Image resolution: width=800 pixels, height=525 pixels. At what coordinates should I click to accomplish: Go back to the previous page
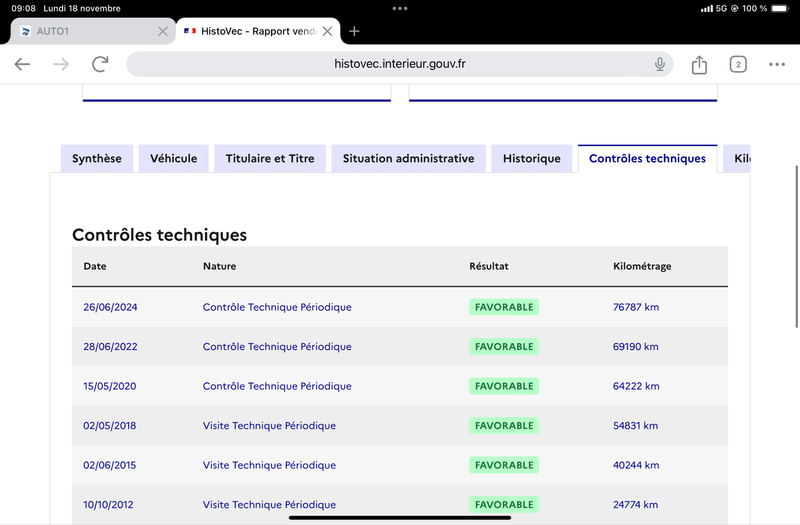22,64
